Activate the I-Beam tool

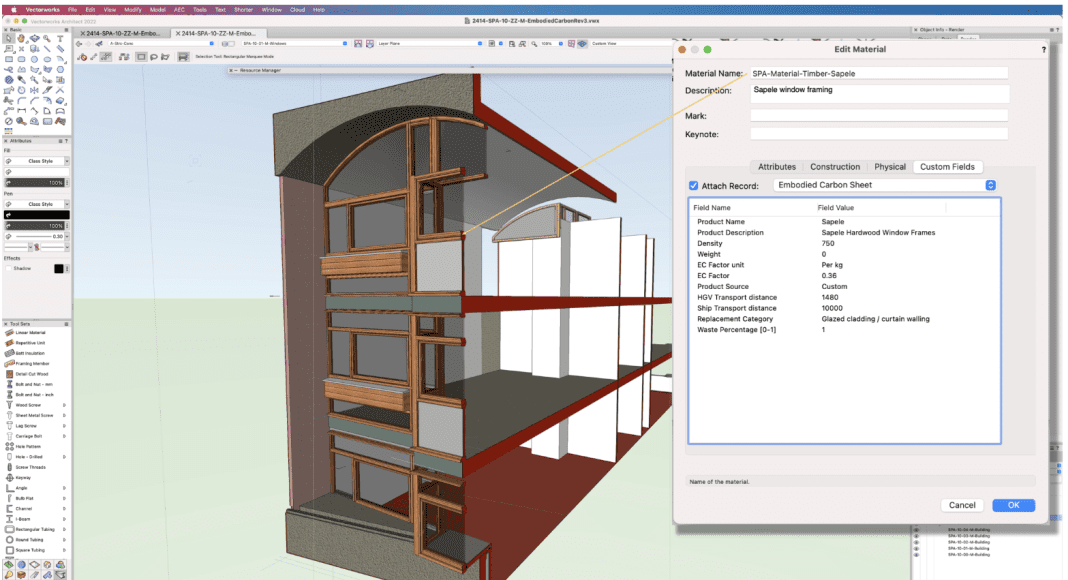click(x=23, y=520)
